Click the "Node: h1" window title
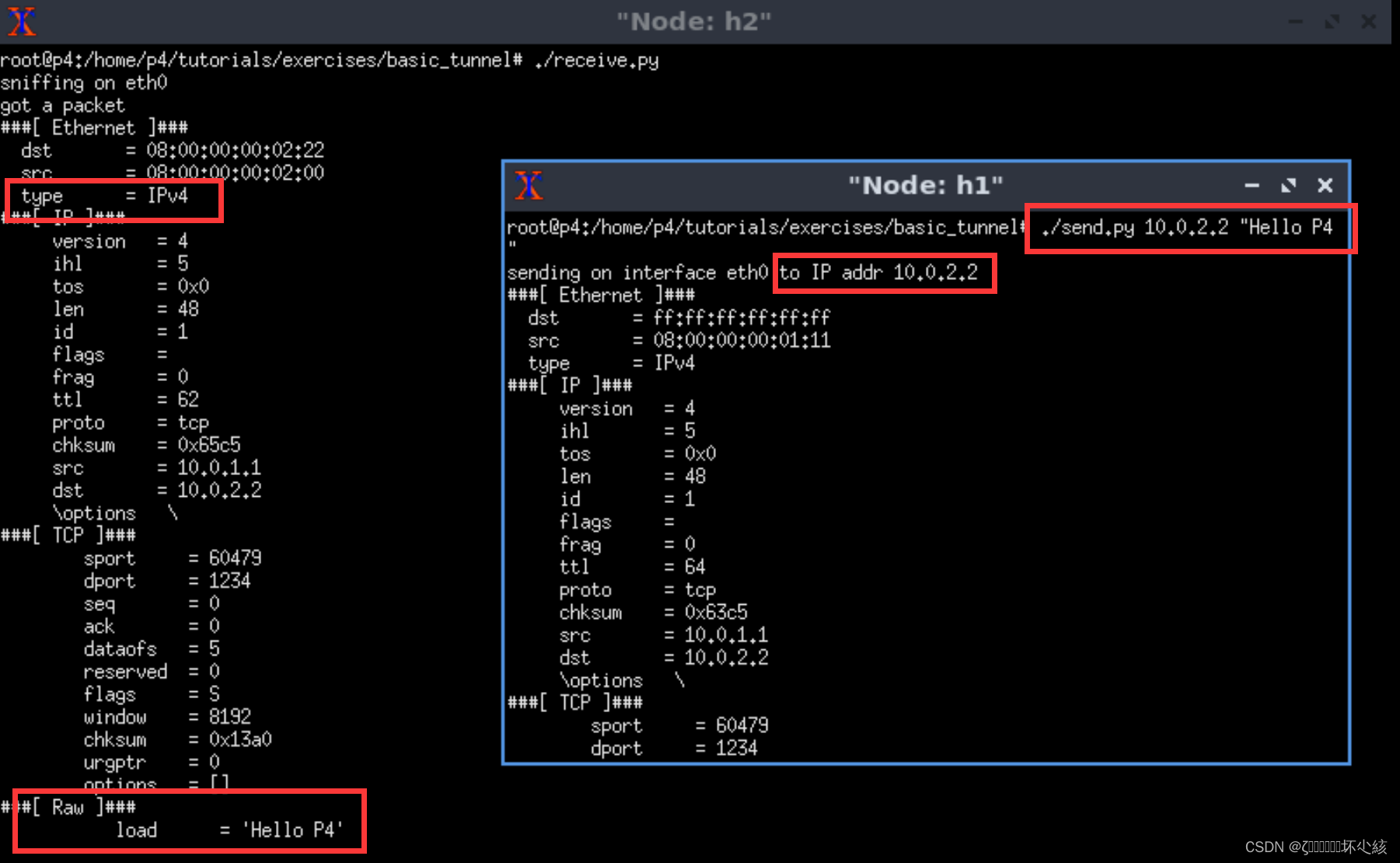1400x863 pixels. pos(925,186)
